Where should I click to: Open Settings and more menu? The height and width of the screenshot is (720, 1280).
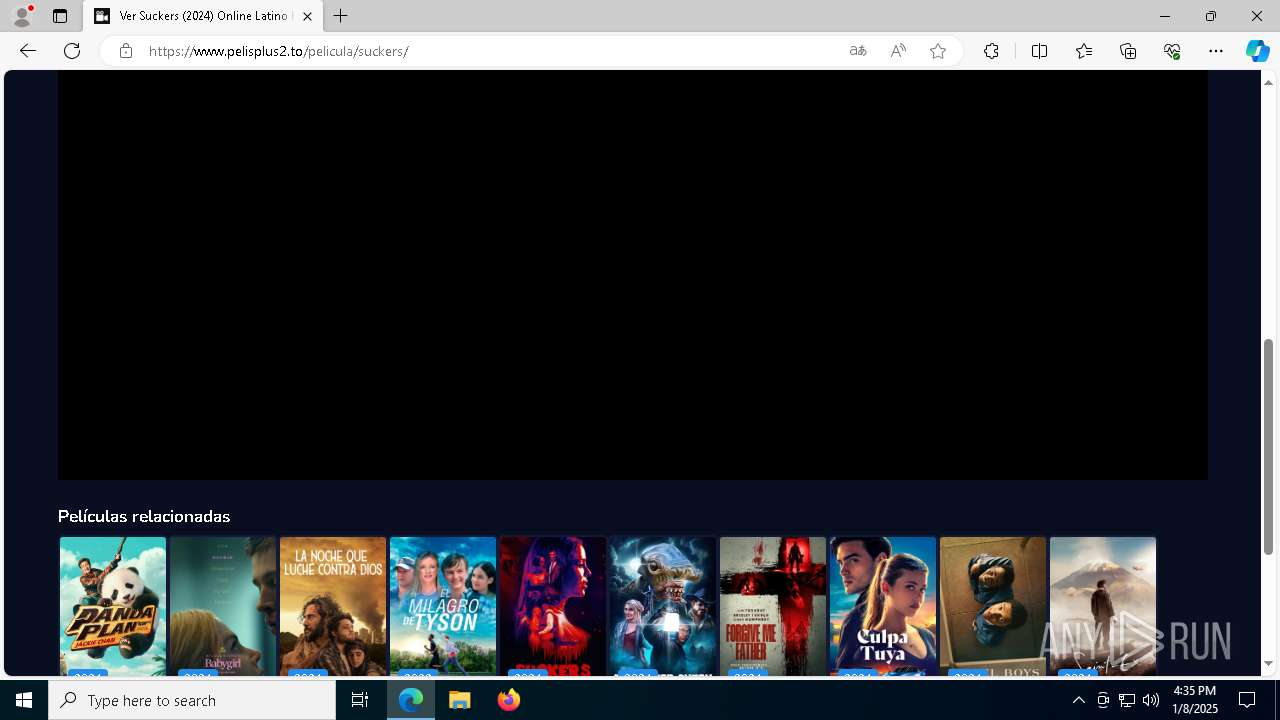pyautogui.click(x=1216, y=51)
